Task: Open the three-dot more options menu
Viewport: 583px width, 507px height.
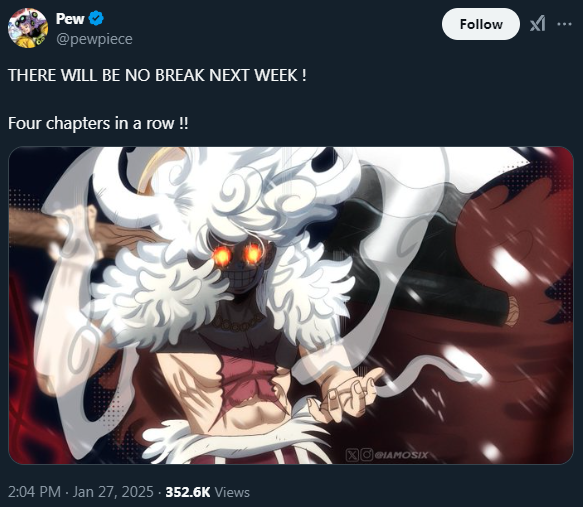Action: 564,24
